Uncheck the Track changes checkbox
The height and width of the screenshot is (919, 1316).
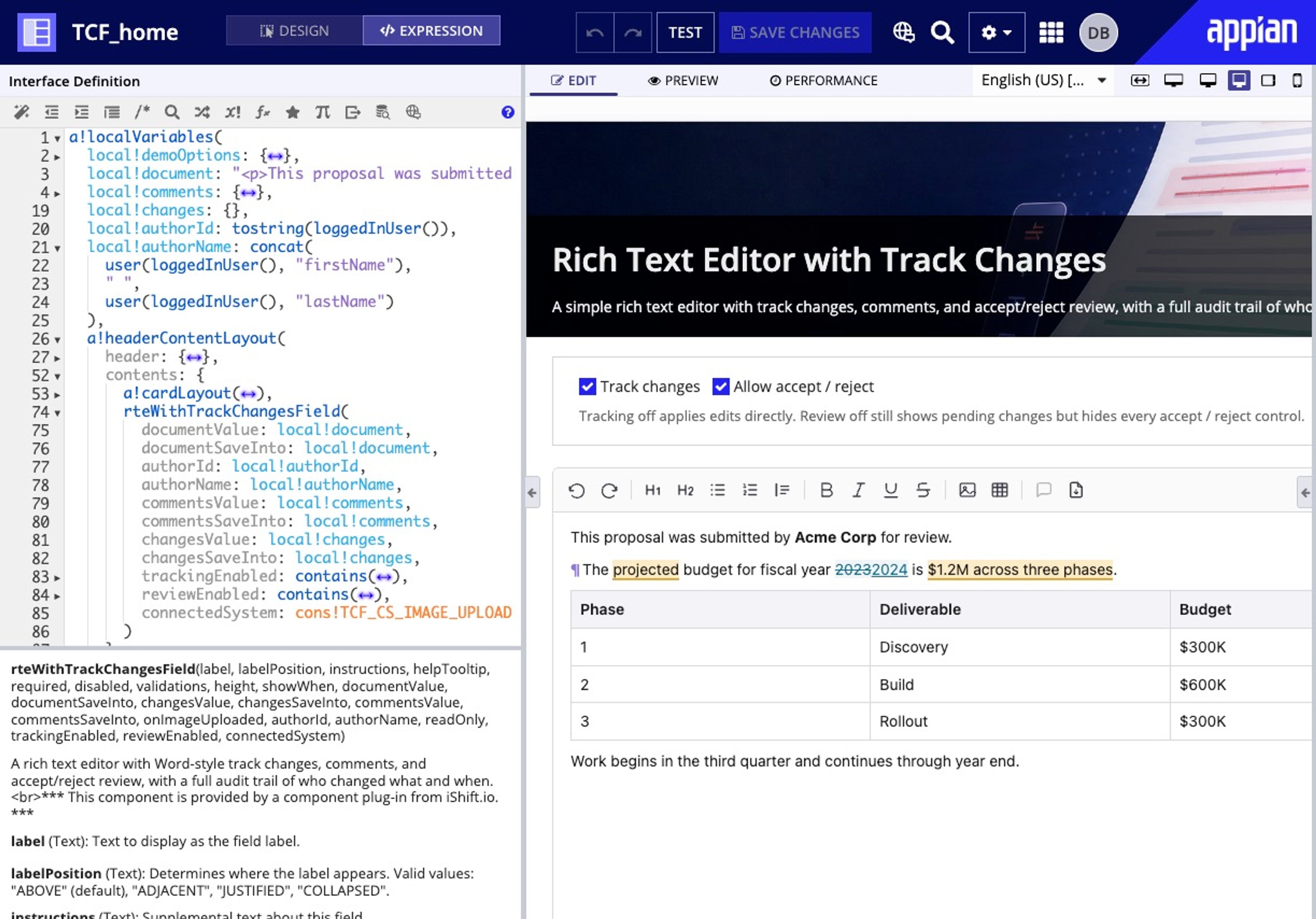(587, 386)
